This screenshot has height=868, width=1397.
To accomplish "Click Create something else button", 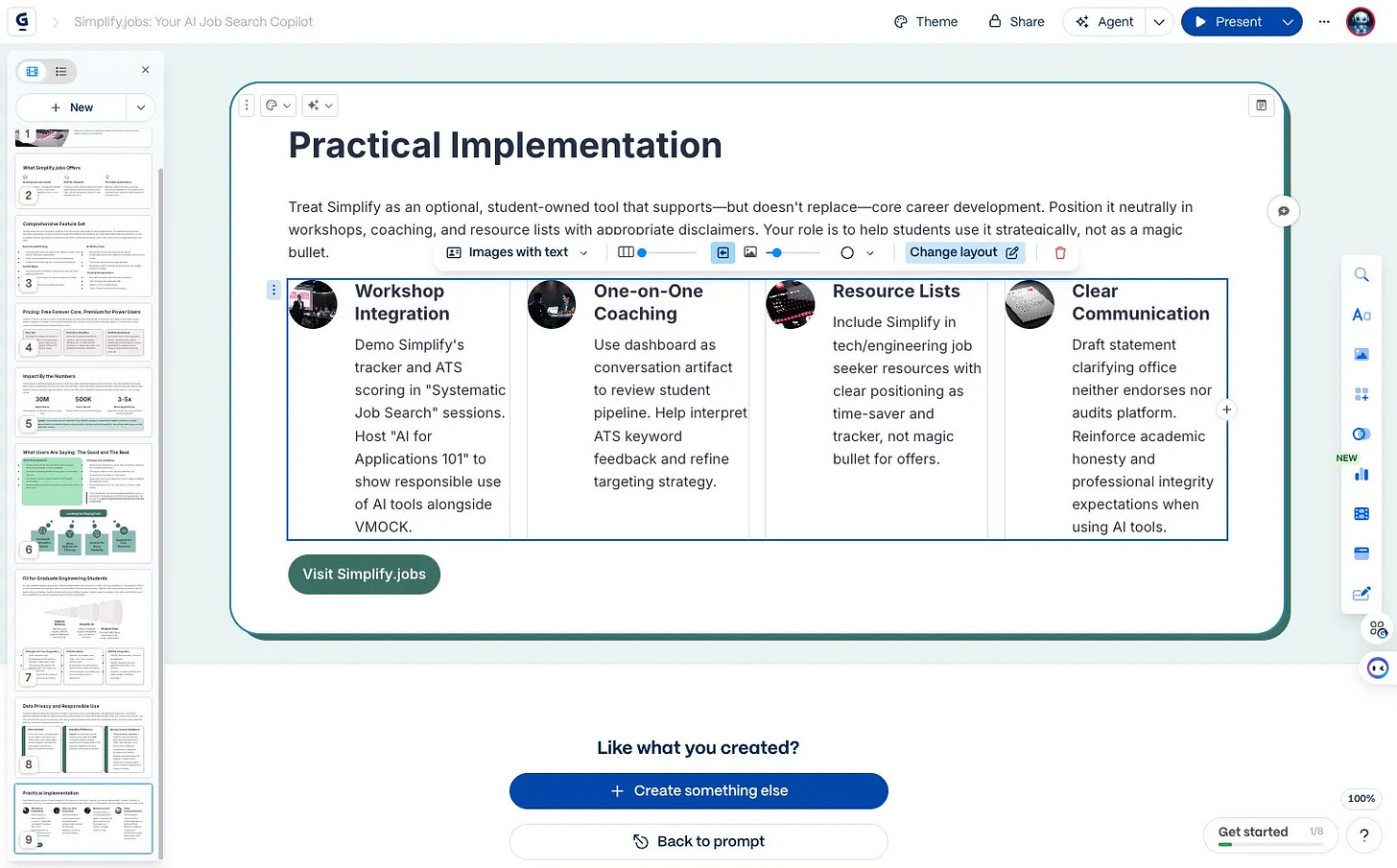I will 698,791.
